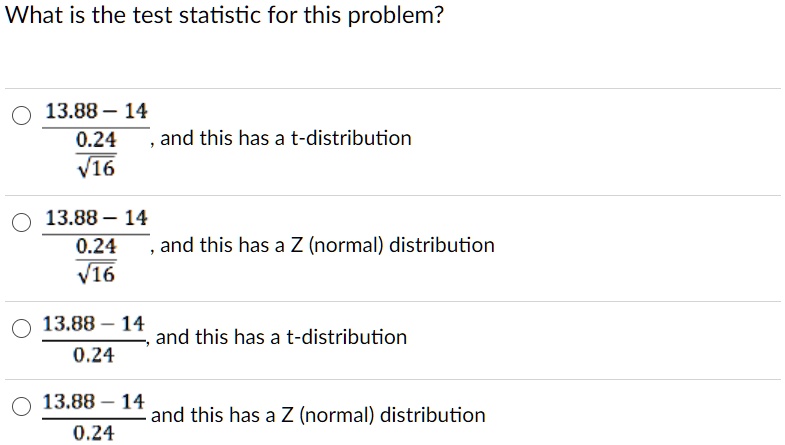This screenshot has width=785, height=445.
Task: Click the 13.88 – 14 numerator in fourth option
Action: coord(94,402)
